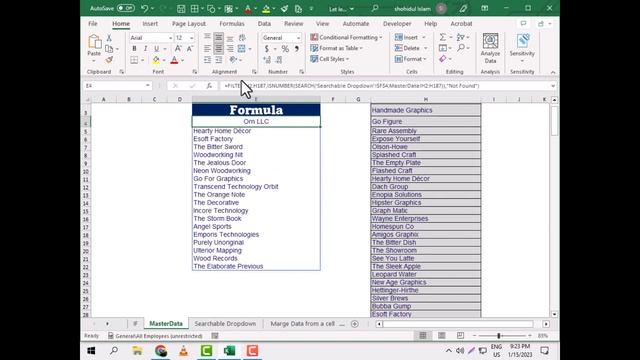
Task: Increase font size with the larger A icon
Action: (178, 49)
